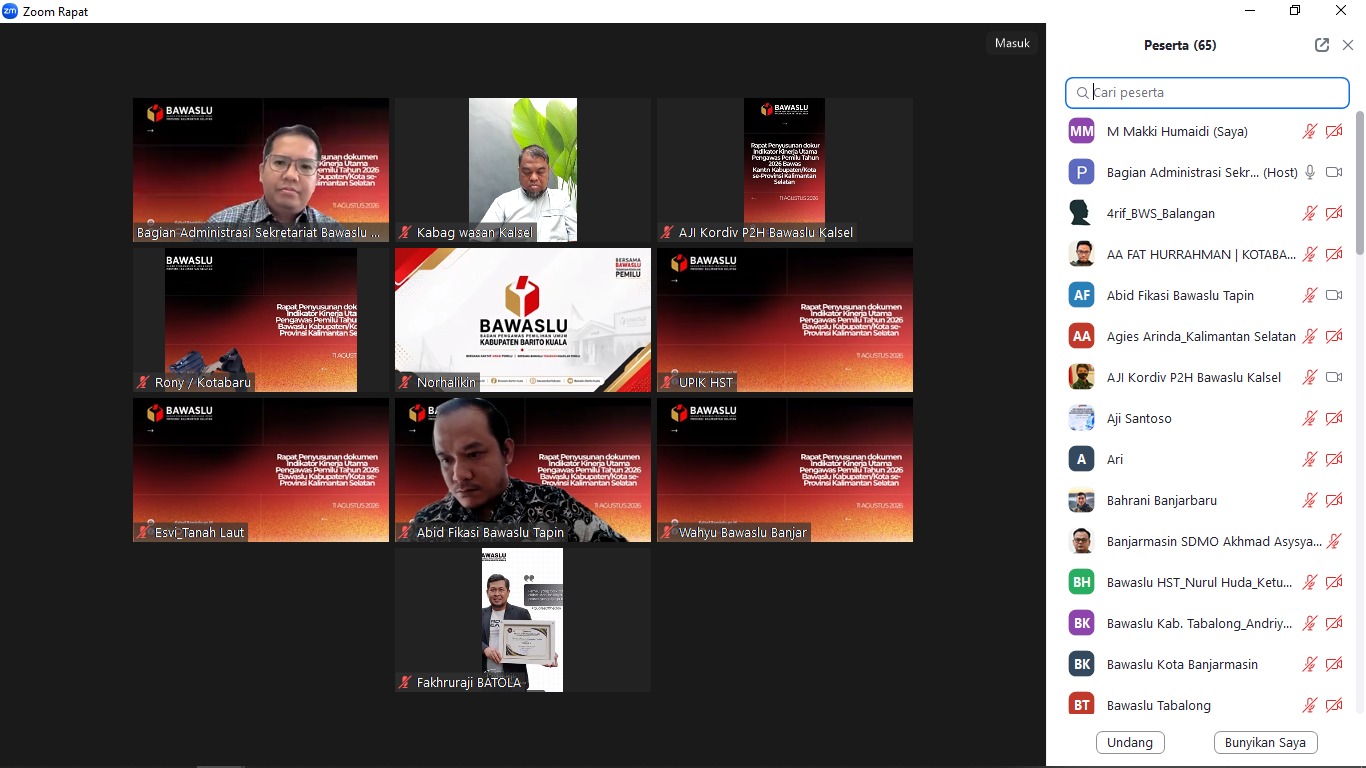Click muted mic icon for Bawaslu Kab. Tabalong_Andriy

coord(1309,623)
